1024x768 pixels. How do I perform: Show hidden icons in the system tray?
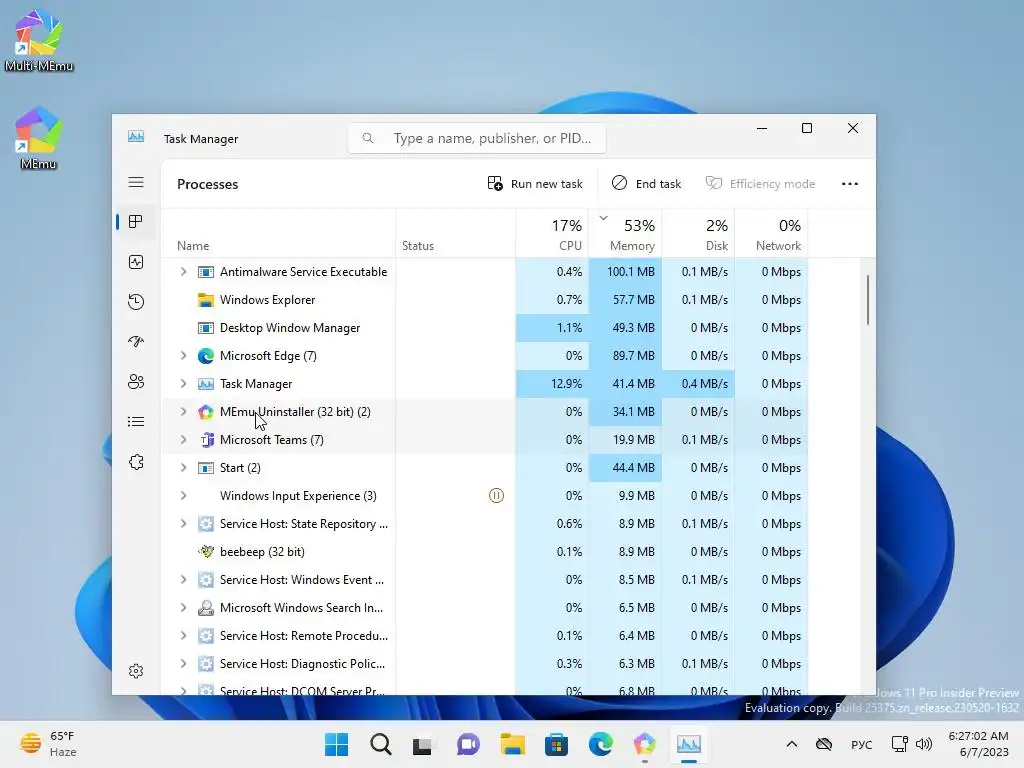pyautogui.click(x=792, y=744)
